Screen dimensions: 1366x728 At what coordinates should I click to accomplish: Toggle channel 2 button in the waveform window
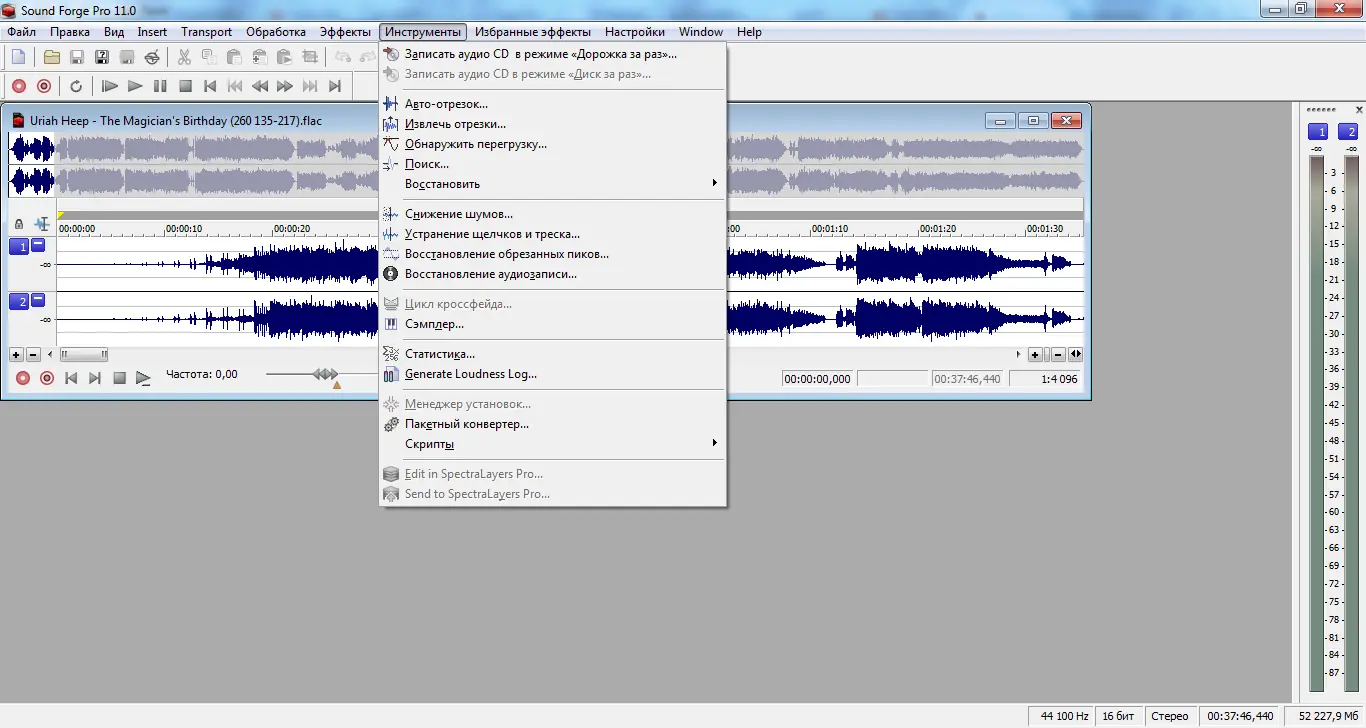point(19,302)
